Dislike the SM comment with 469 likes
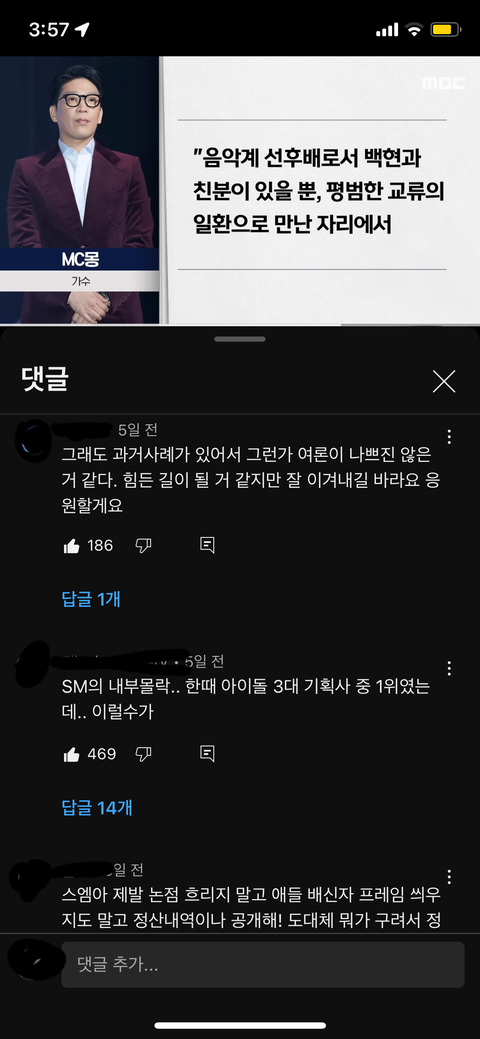Image resolution: width=480 pixels, height=1039 pixels. click(x=143, y=754)
